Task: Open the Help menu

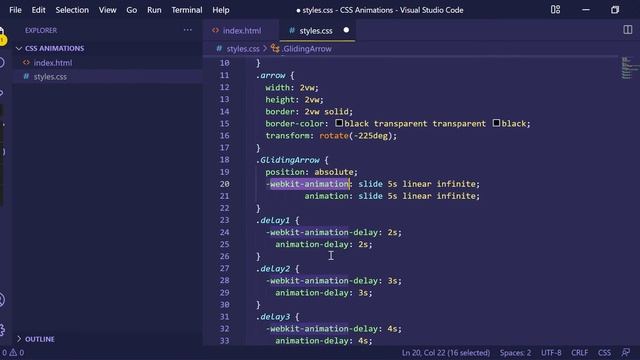Action: 220,10
